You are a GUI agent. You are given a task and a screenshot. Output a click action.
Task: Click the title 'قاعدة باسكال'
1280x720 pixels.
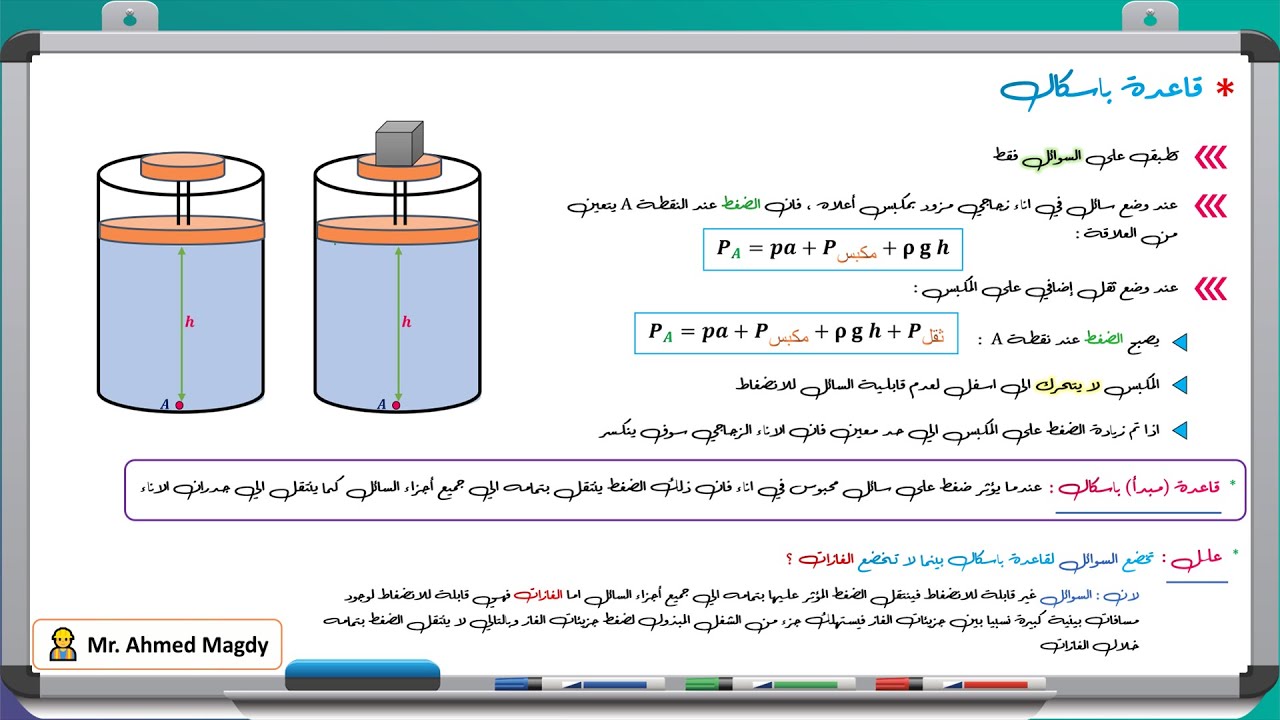(1100, 91)
